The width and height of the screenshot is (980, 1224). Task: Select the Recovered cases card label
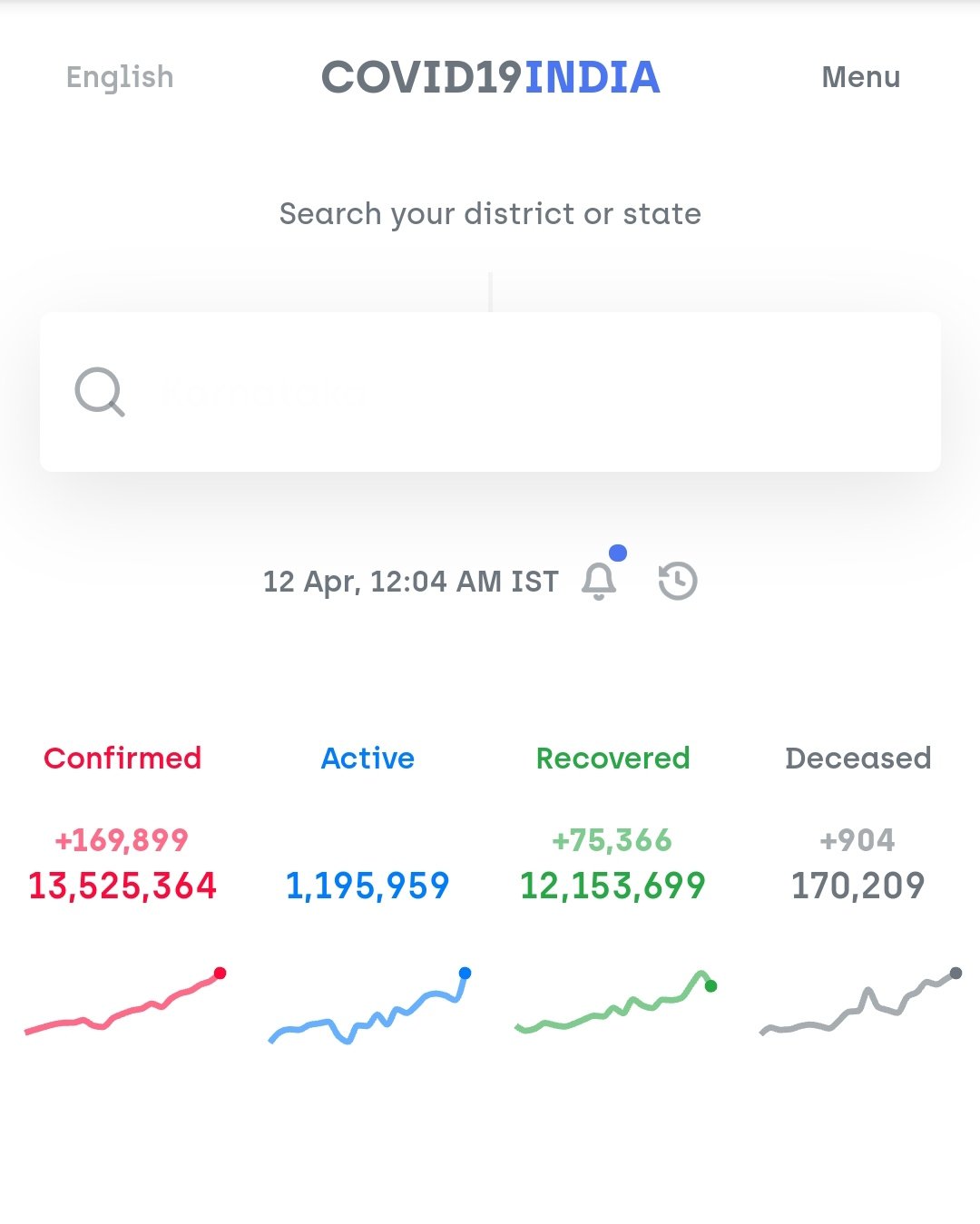(612, 758)
